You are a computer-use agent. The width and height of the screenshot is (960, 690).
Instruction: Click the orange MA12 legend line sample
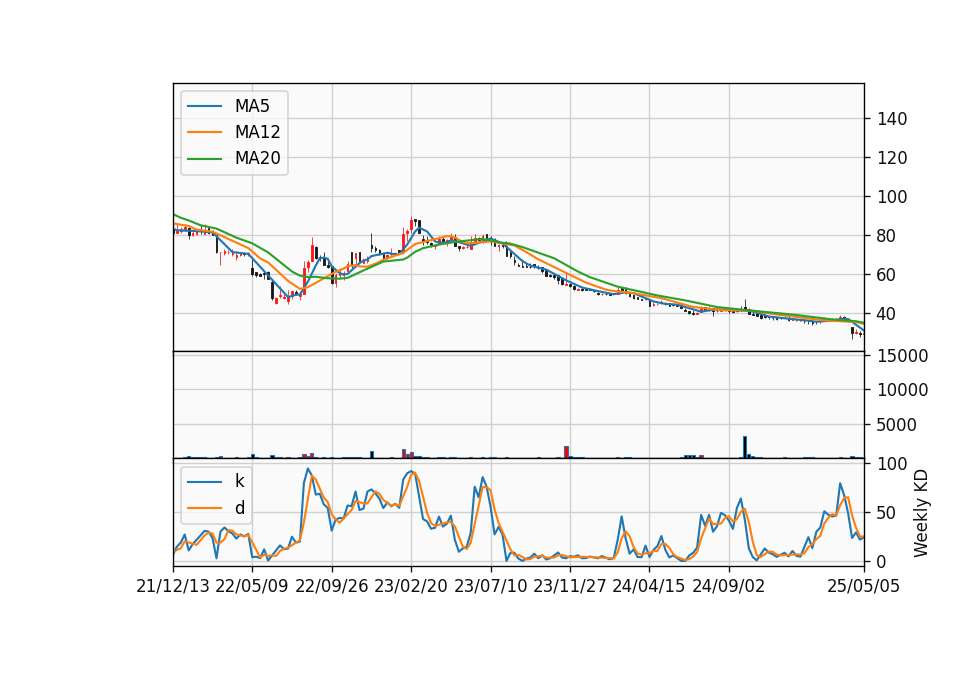(x=204, y=132)
